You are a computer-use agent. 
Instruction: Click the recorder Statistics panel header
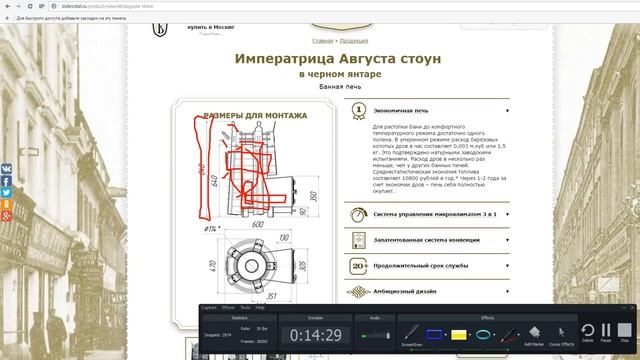240,318
